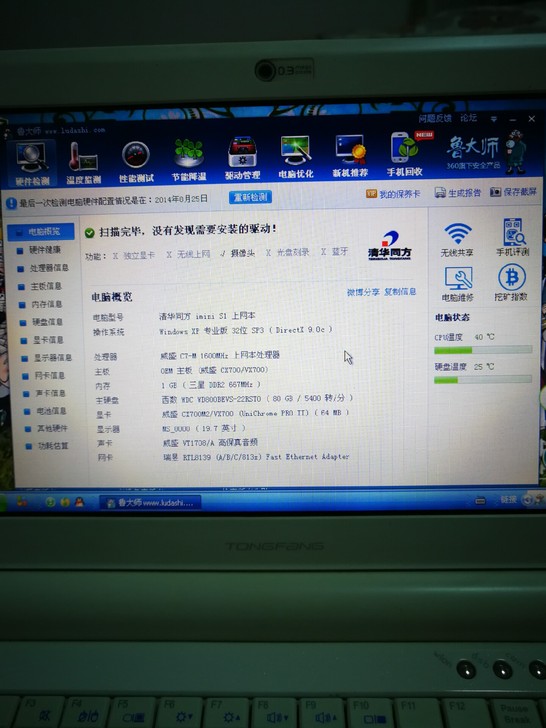Click the green quick launch icon in taskbar
The height and width of the screenshot is (728, 546).
pyautogui.click(x=50, y=502)
